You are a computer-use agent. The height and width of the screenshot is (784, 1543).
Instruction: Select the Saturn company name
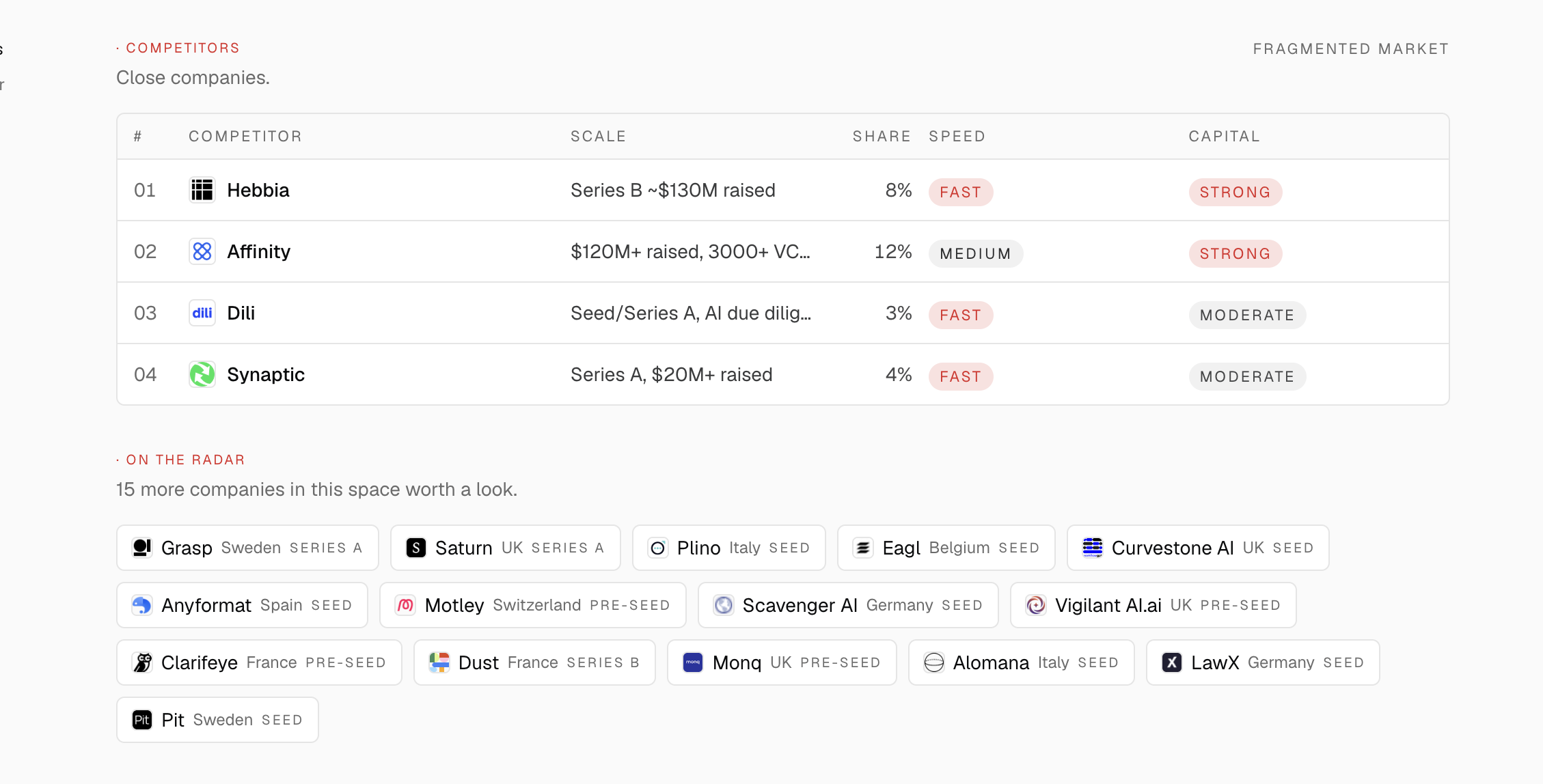pyautogui.click(x=464, y=548)
